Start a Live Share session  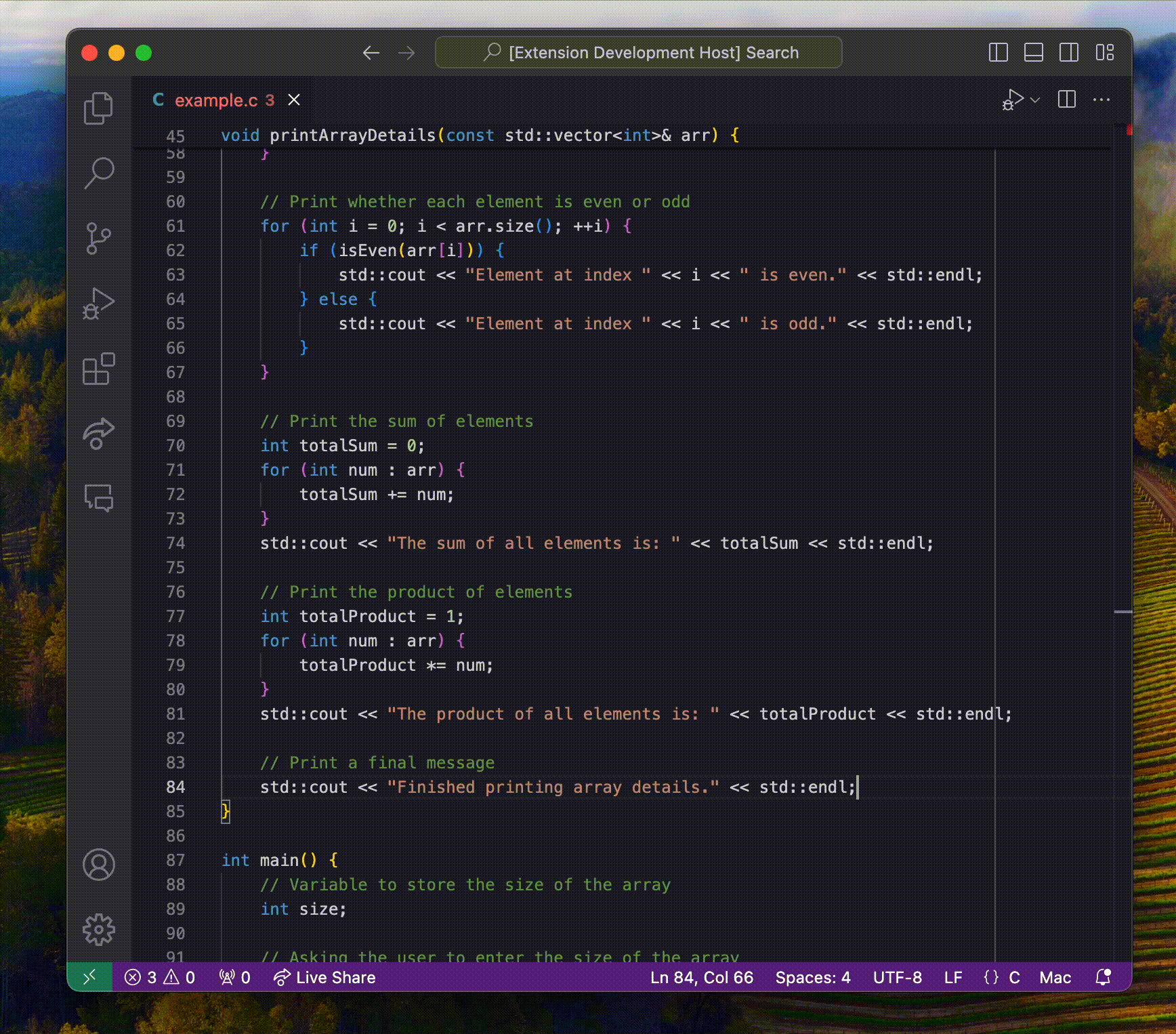pos(324,977)
